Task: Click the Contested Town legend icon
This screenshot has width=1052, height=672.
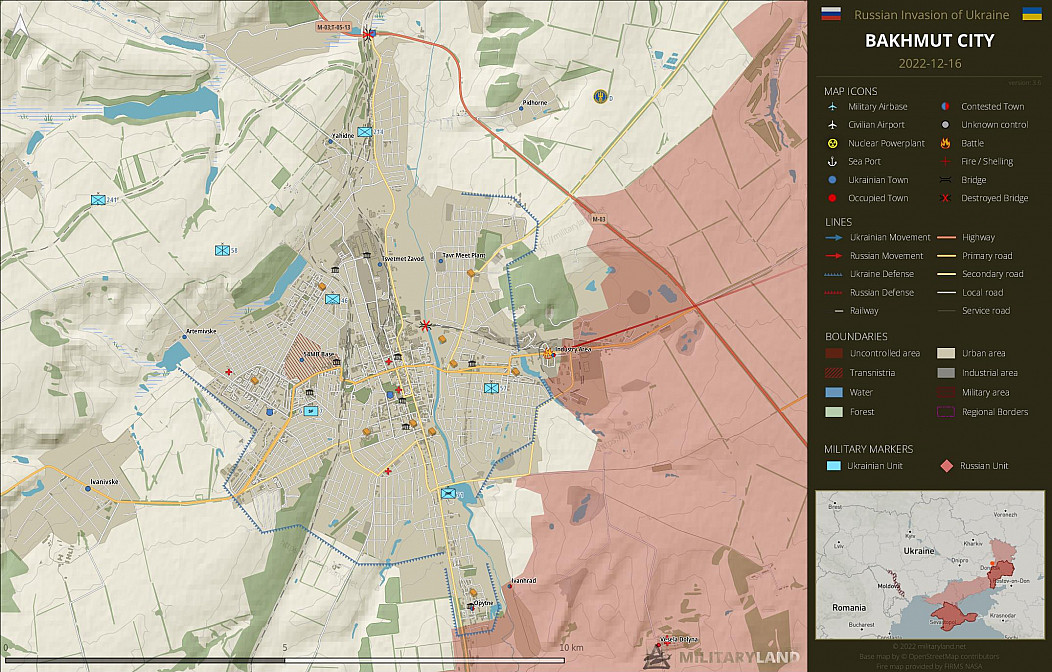Action: point(945,107)
